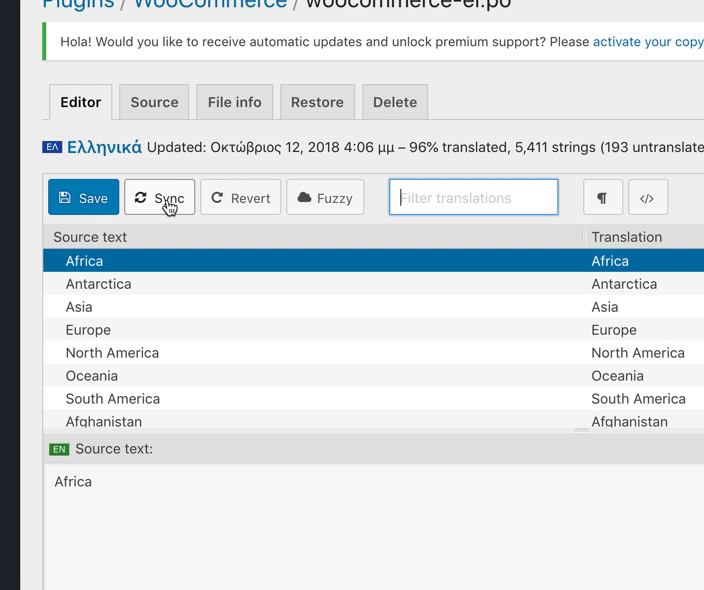Select the Afghanistan source row
704x590 pixels.
tap(312, 420)
